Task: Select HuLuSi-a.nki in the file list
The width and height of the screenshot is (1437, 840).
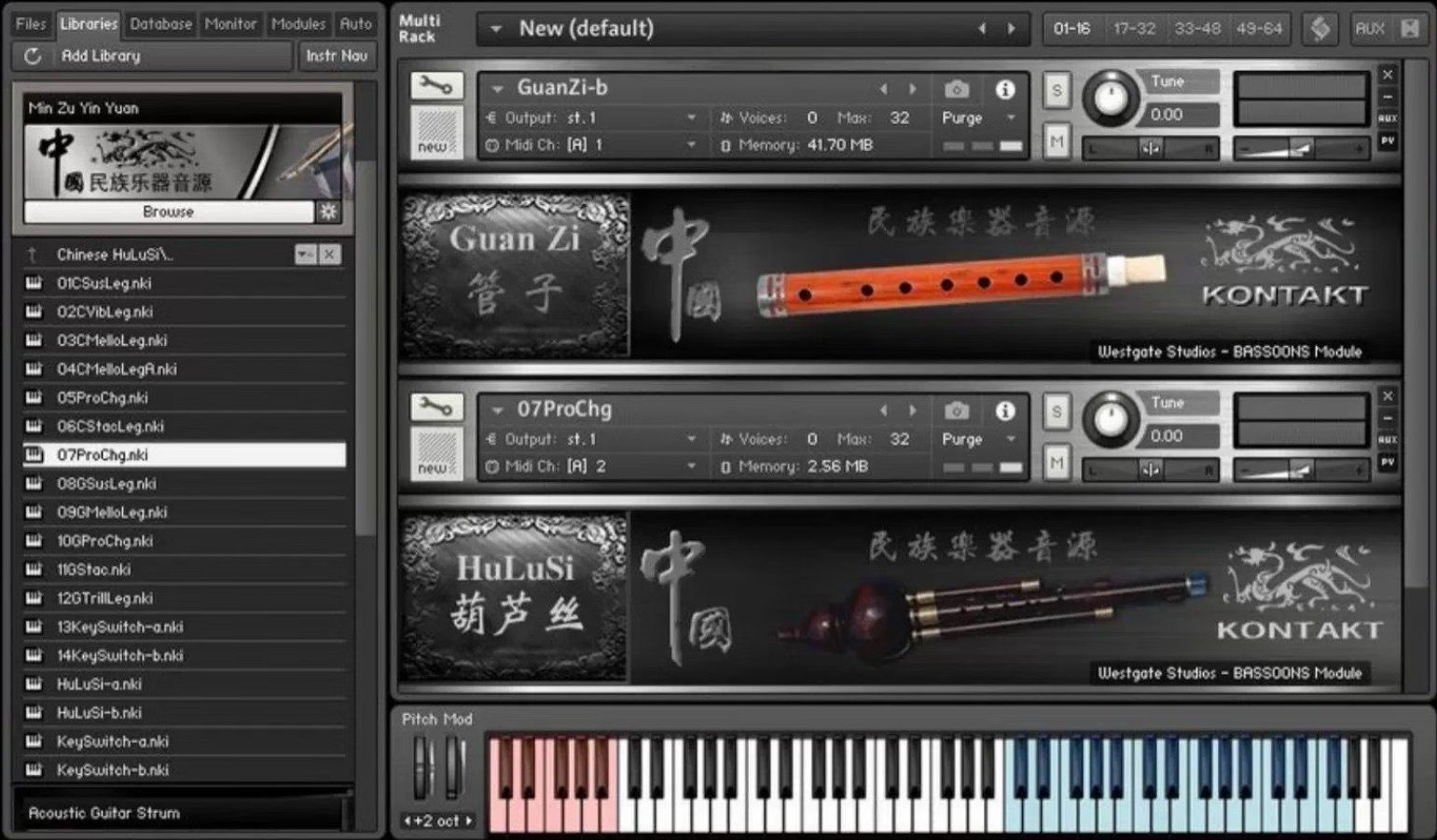Action: pos(184,684)
